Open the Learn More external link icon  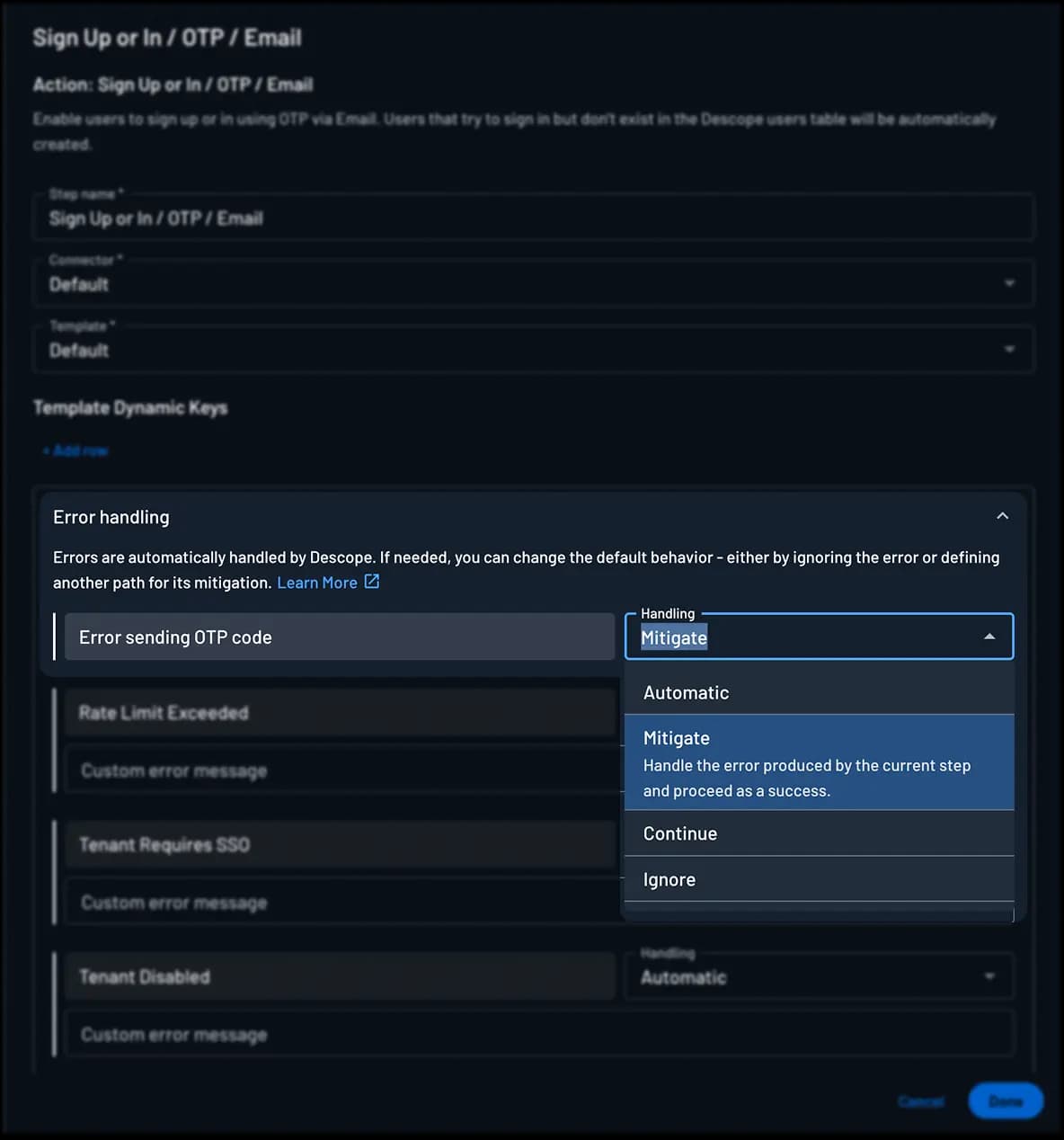tap(371, 582)
